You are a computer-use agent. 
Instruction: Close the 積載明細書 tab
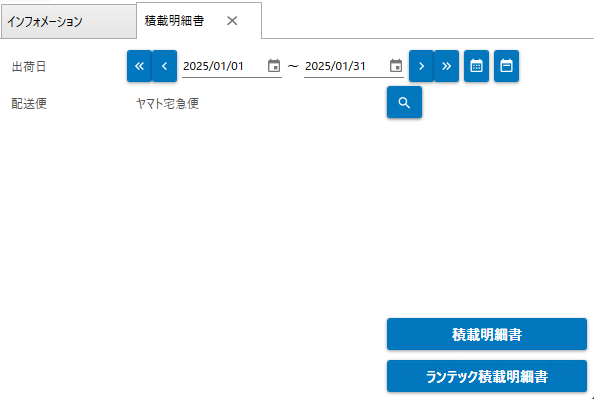click(232, 21)
